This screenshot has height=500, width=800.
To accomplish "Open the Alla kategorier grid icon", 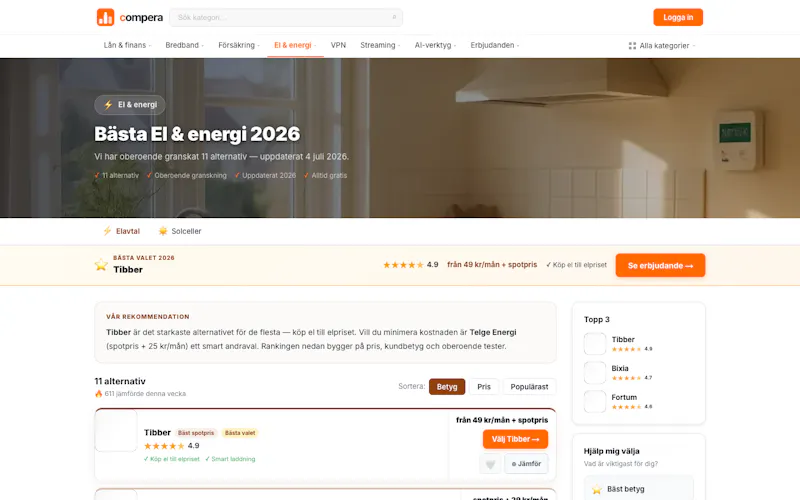I will (x=632, y=45).
